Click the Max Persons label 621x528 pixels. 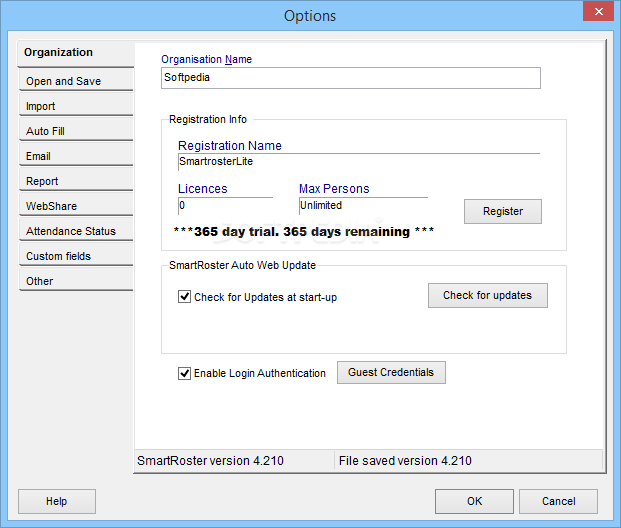pos(334,189)
